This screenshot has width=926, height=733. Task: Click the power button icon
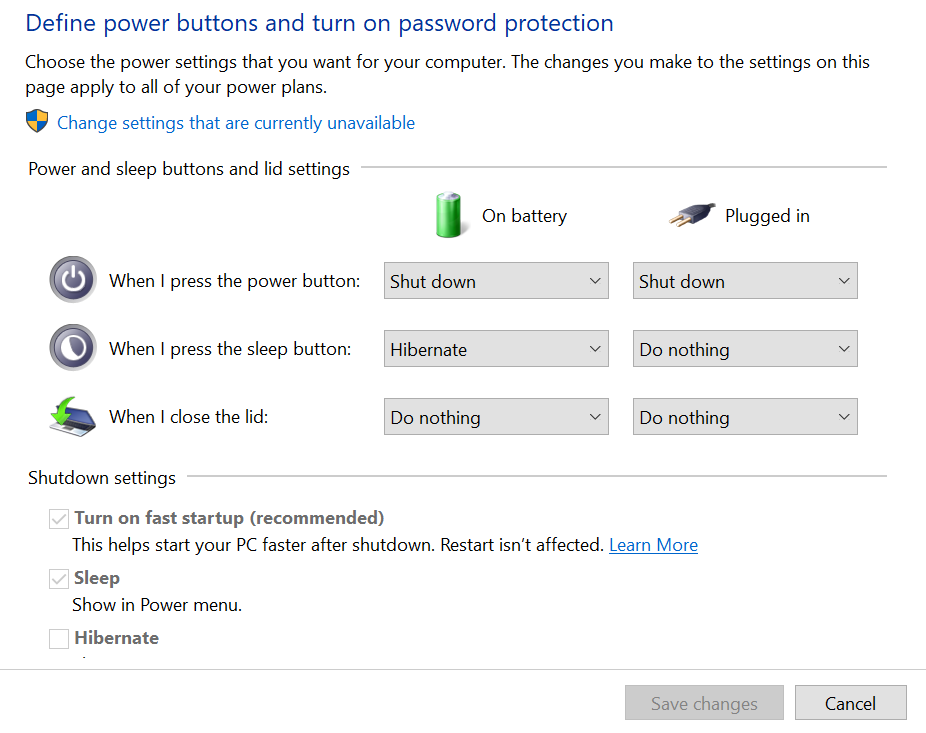coord(73,280)
